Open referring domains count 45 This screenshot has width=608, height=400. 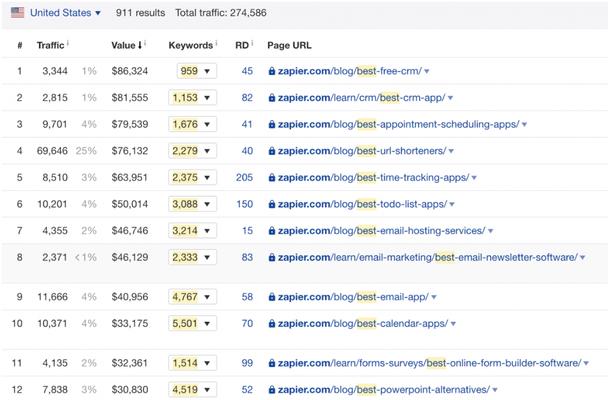[247, 71]
